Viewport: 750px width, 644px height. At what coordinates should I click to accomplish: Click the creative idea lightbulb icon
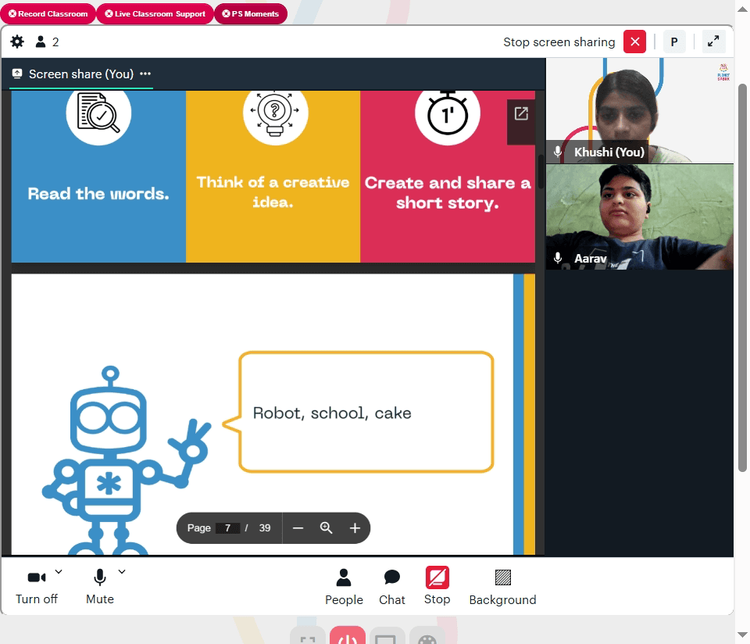pyautogui.click(x=276, y=113)
